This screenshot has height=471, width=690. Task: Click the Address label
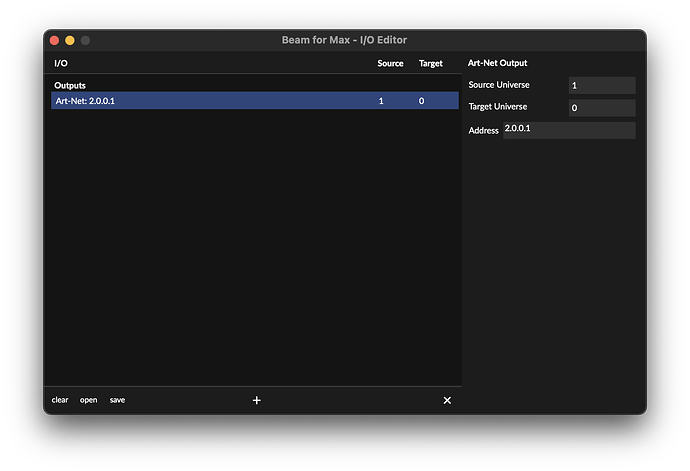[x=483, y=130]
